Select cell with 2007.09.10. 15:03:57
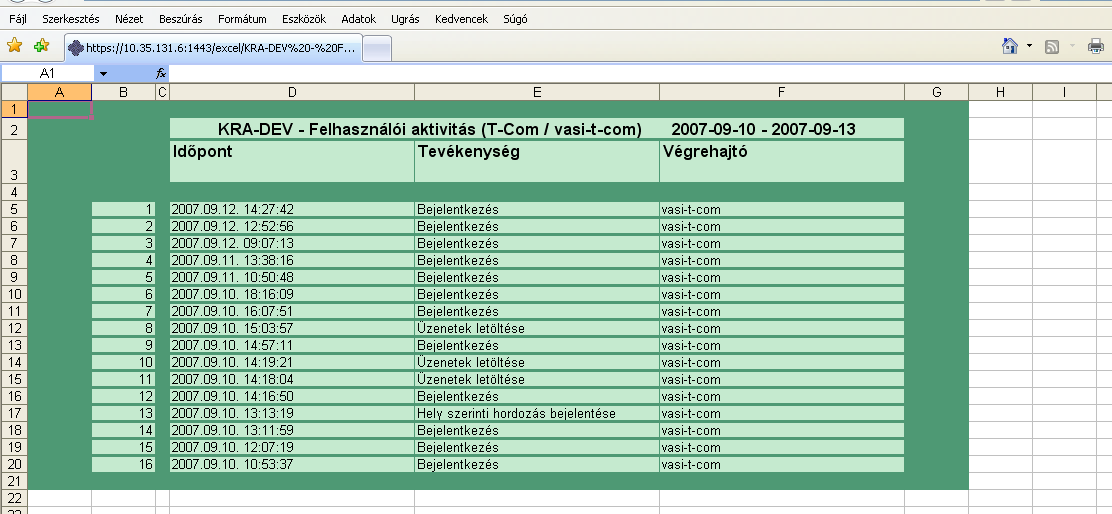This screenshot has width=1112, height=514. click(x=292, y=328)
